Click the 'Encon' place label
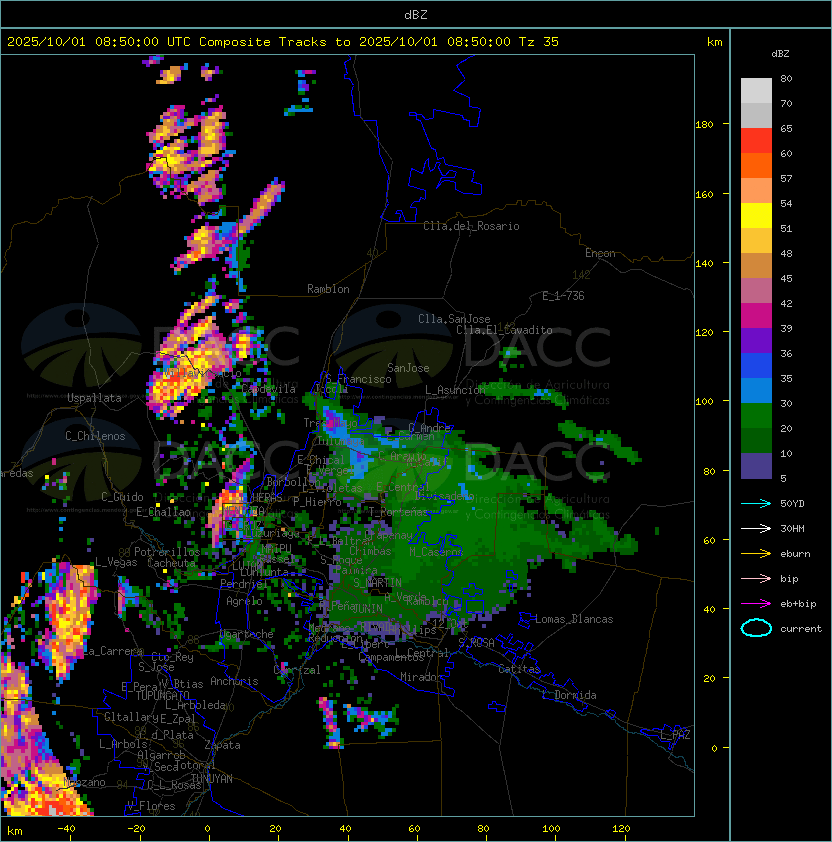This screenshot has height=842, width=832. coord(600,253)
